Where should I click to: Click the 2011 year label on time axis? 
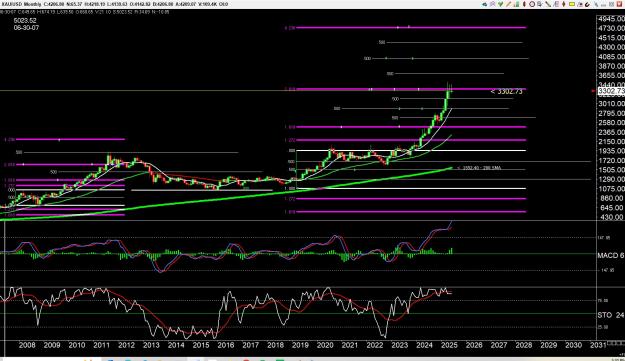point(101,345)
